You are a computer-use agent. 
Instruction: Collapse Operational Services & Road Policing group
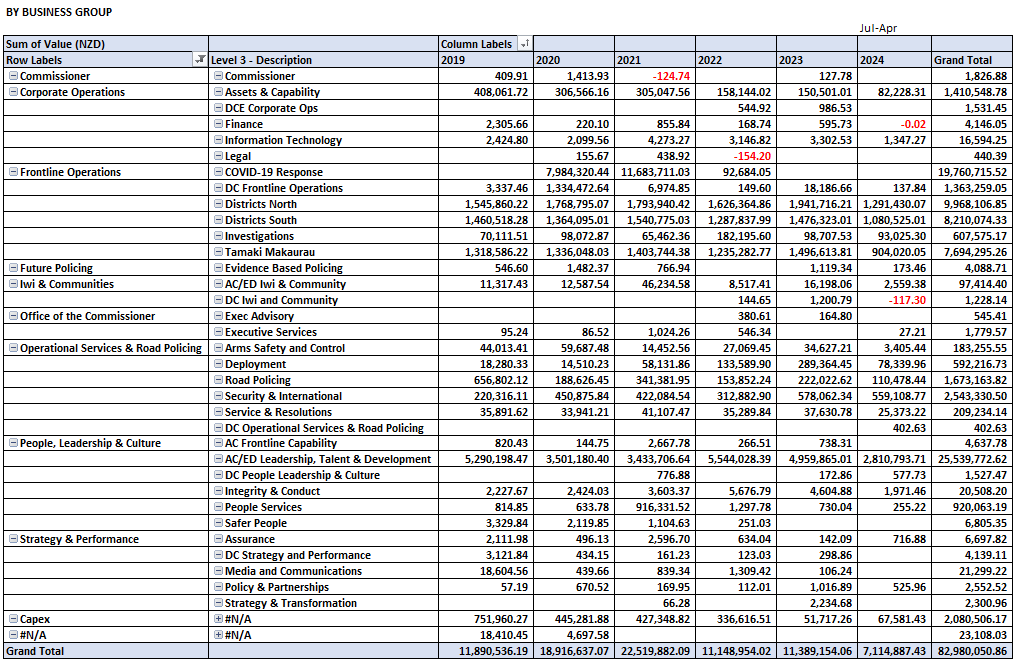tap(13, 348)
